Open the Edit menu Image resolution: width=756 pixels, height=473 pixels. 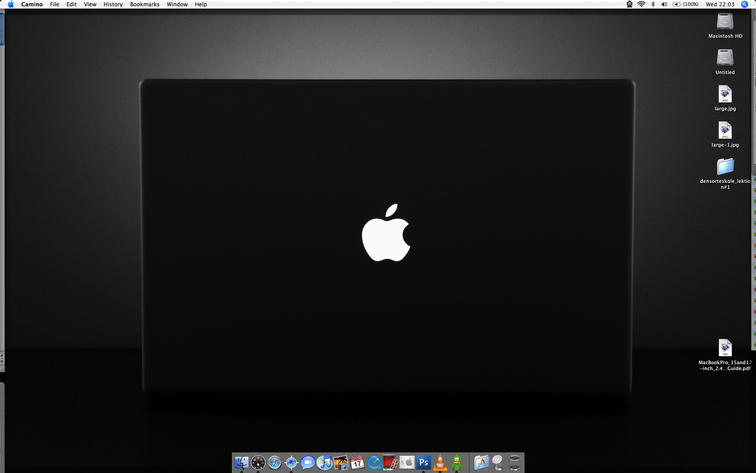coord(71,4)
